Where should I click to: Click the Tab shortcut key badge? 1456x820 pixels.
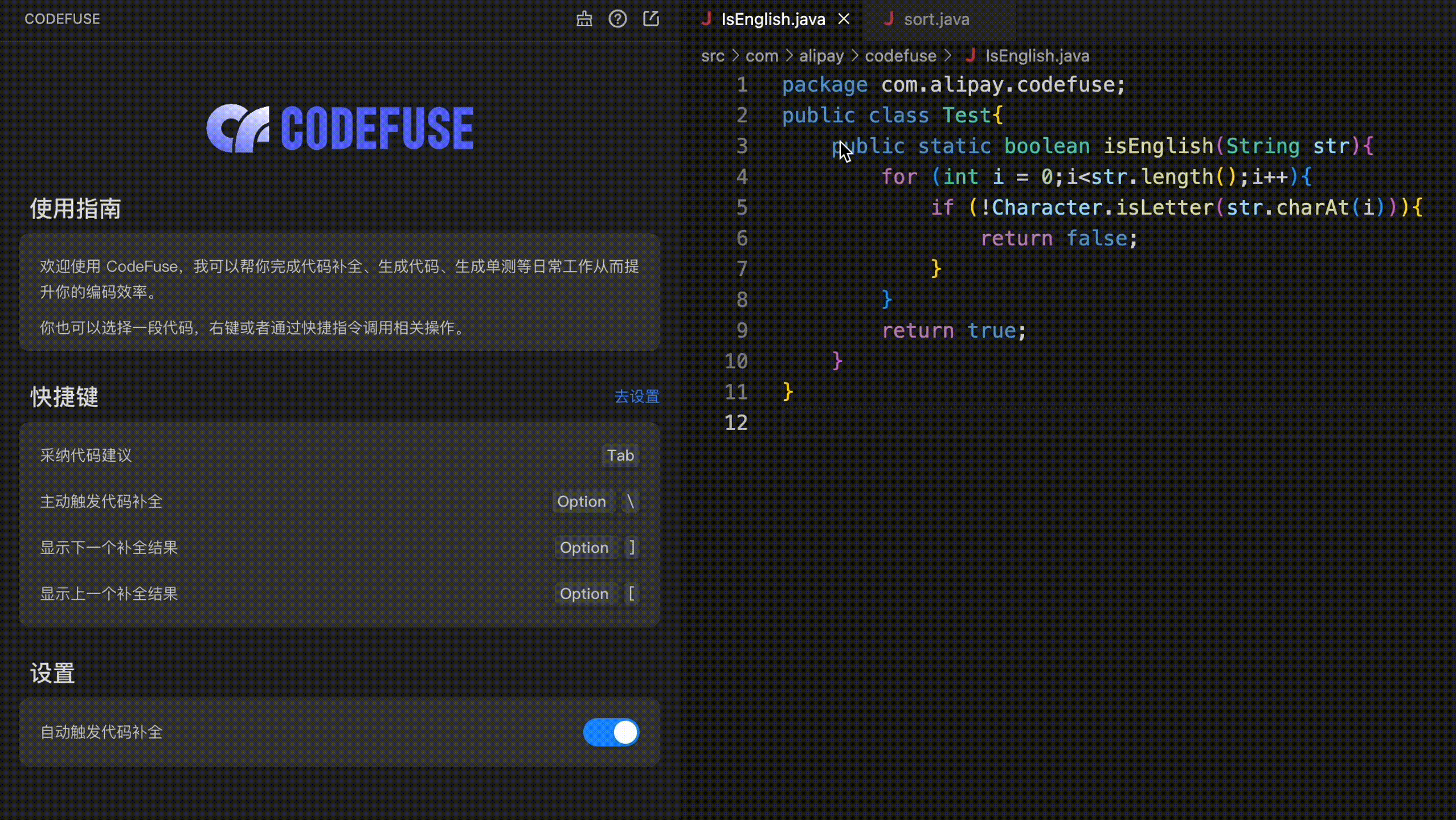pos(620,456)
